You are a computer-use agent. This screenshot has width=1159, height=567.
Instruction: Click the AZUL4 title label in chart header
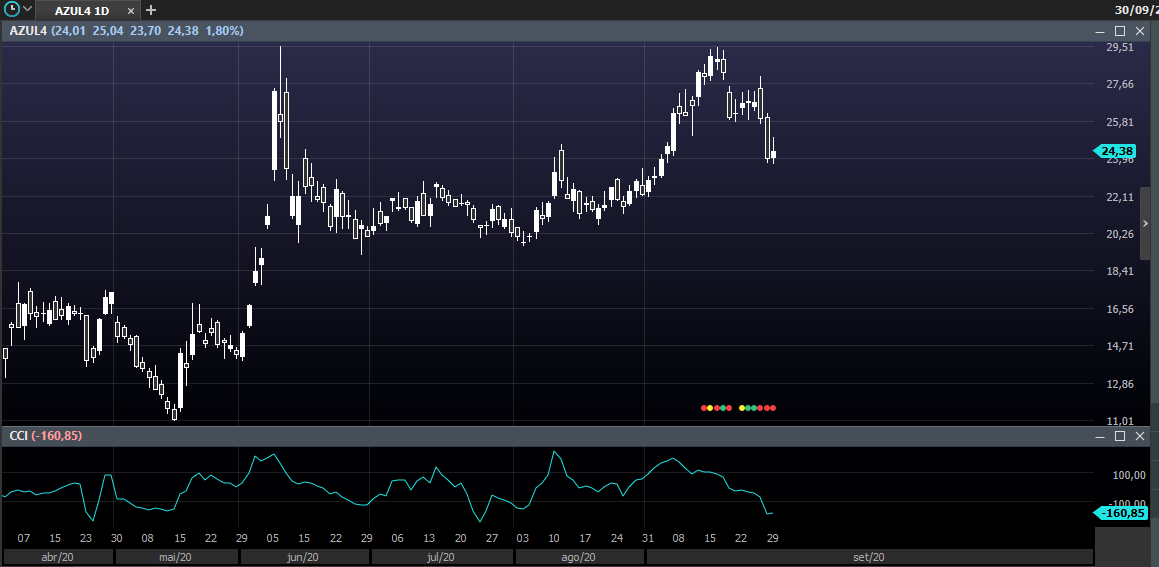tap(28, 31)
